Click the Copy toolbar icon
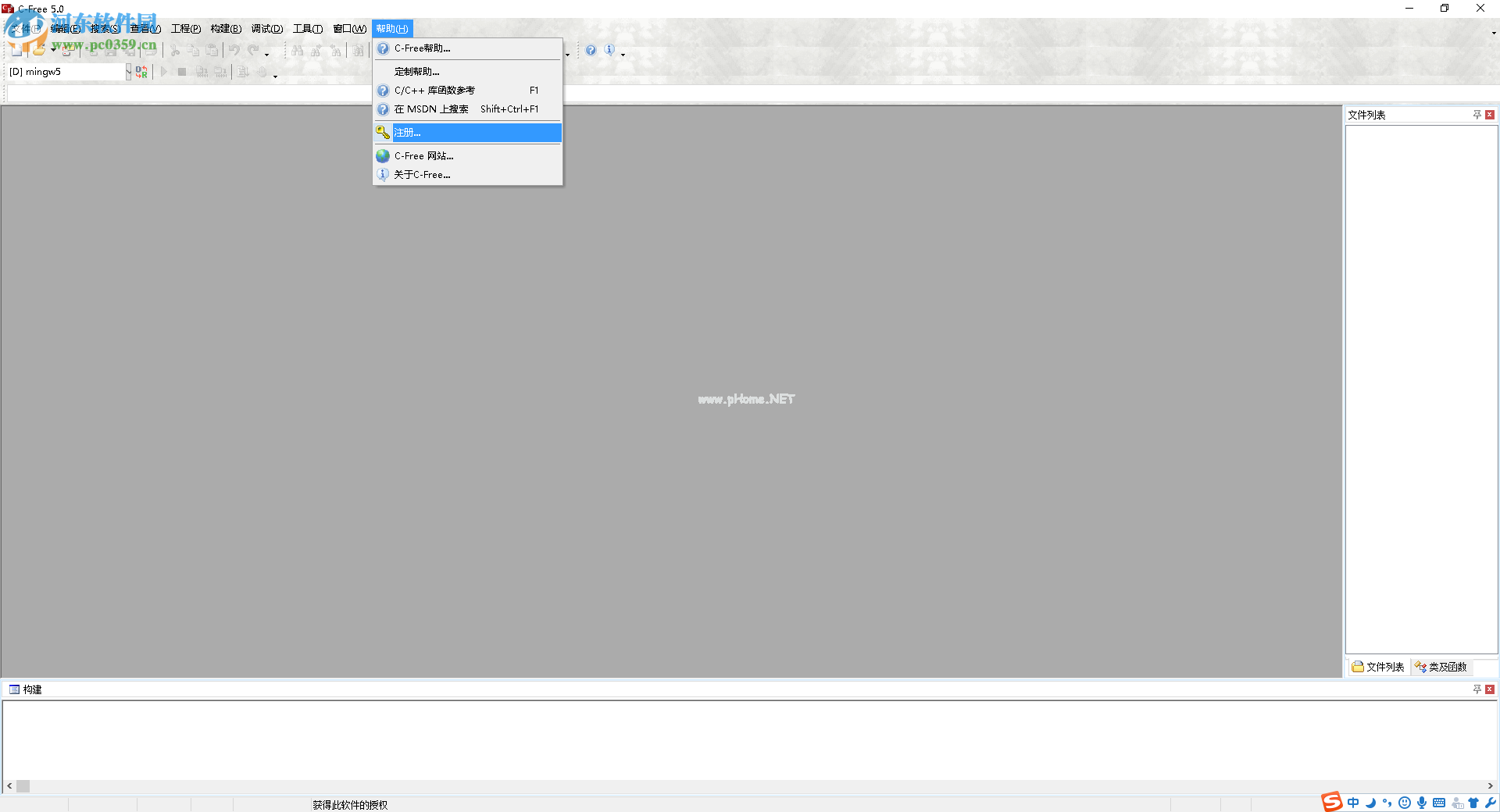Viewport: 1500px width, 812px height. (x=194, y=51)
